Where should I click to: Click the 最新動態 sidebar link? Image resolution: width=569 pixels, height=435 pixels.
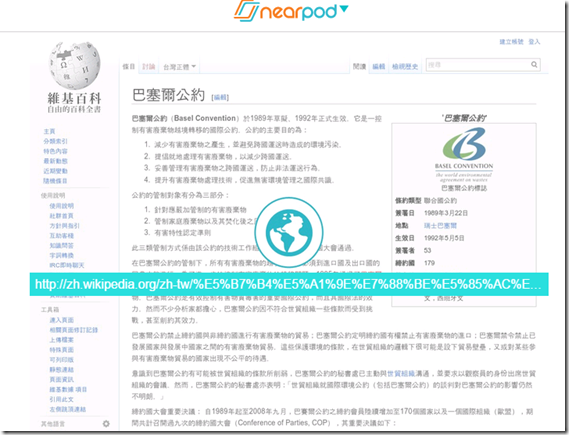point(56,161)
